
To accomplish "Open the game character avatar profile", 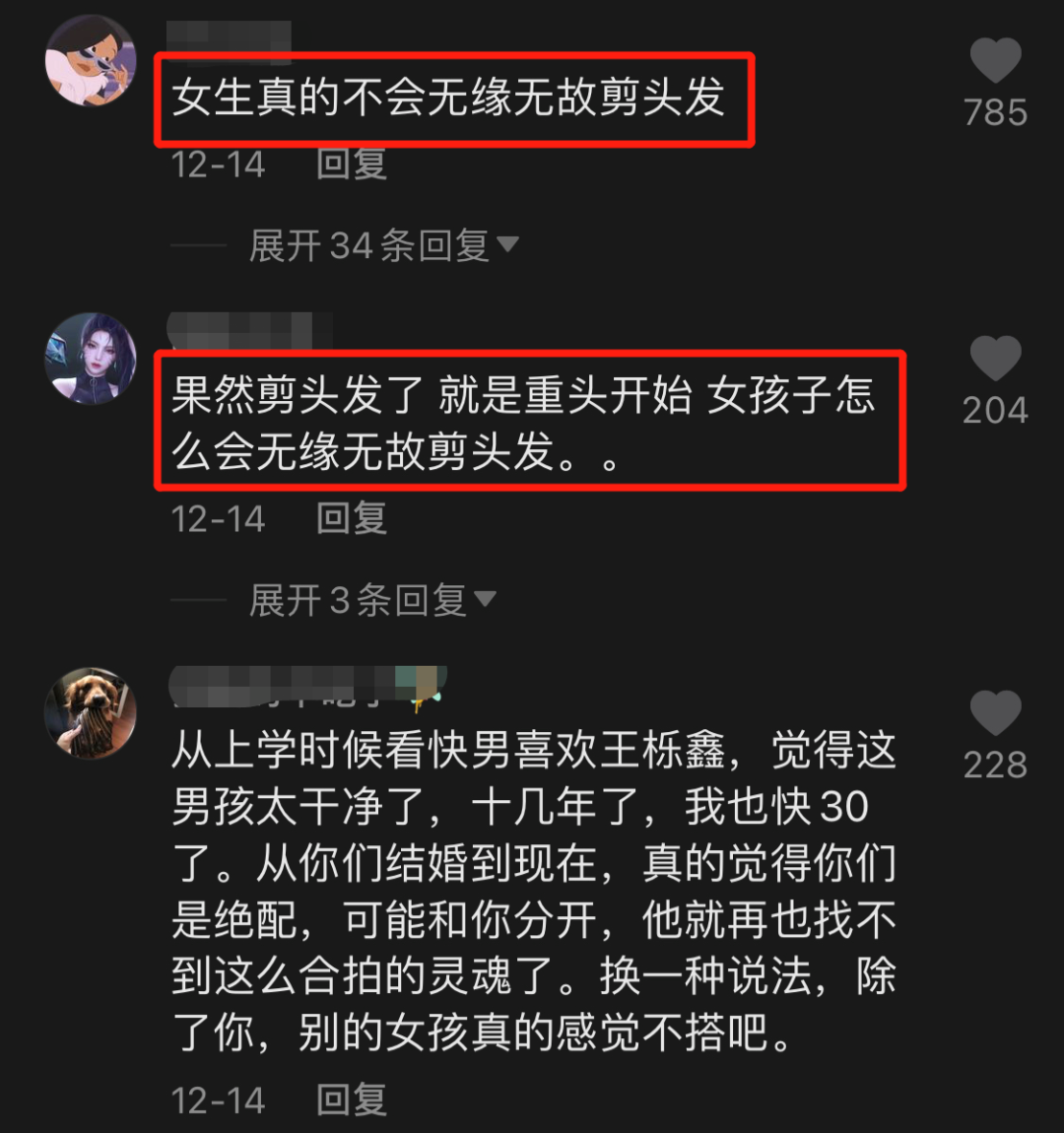I will (91, 359).
